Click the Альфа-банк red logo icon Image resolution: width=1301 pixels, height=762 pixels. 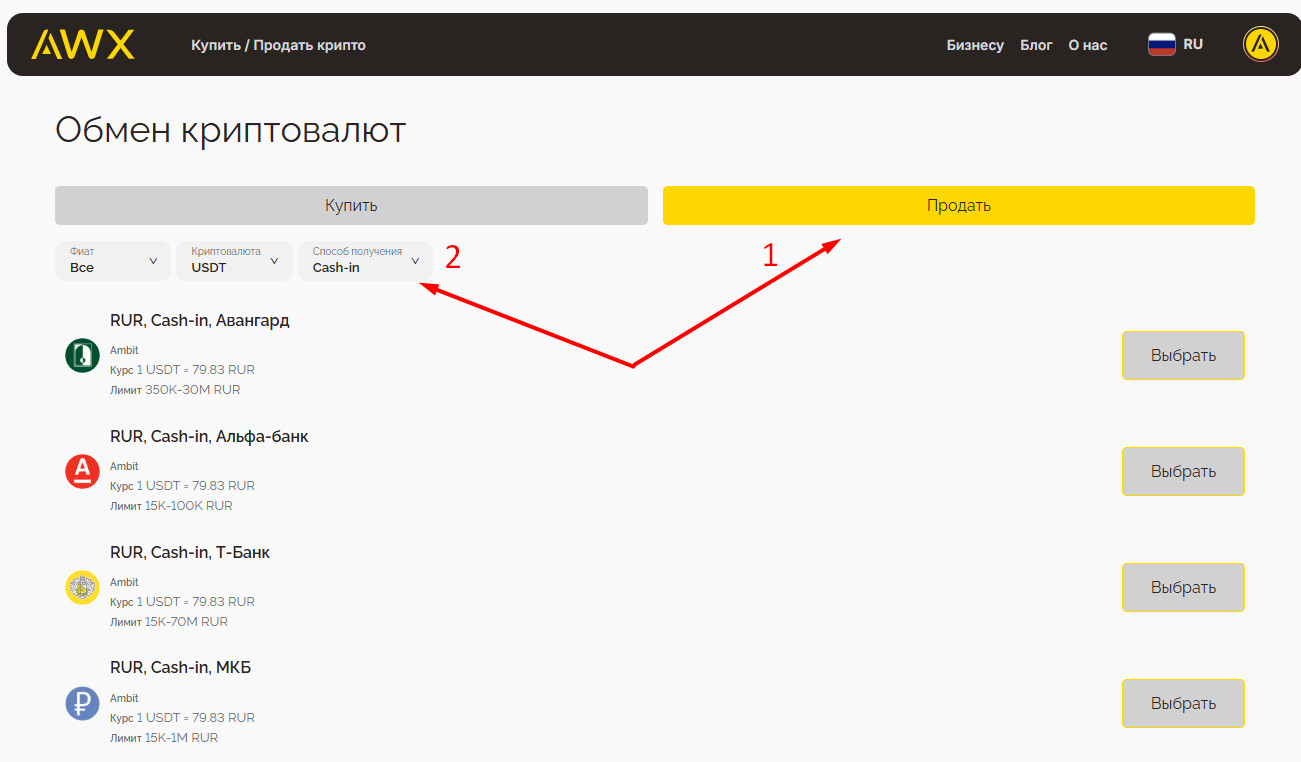82,471
